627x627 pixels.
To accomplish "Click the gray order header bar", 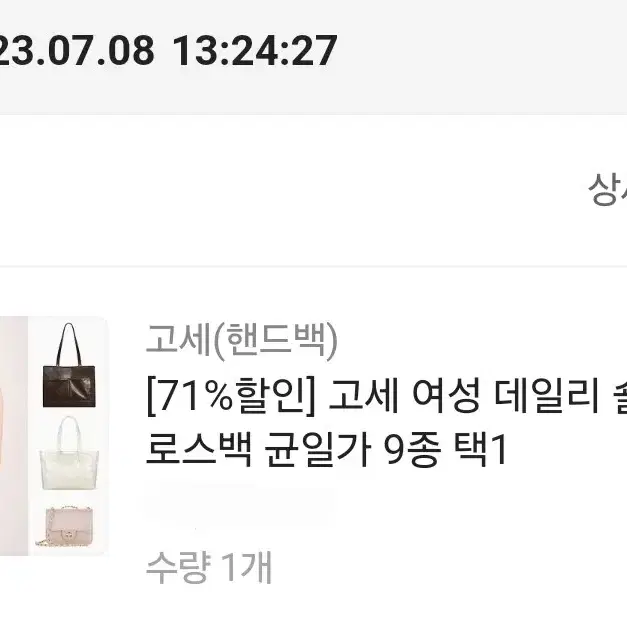I will click(314, 57).
